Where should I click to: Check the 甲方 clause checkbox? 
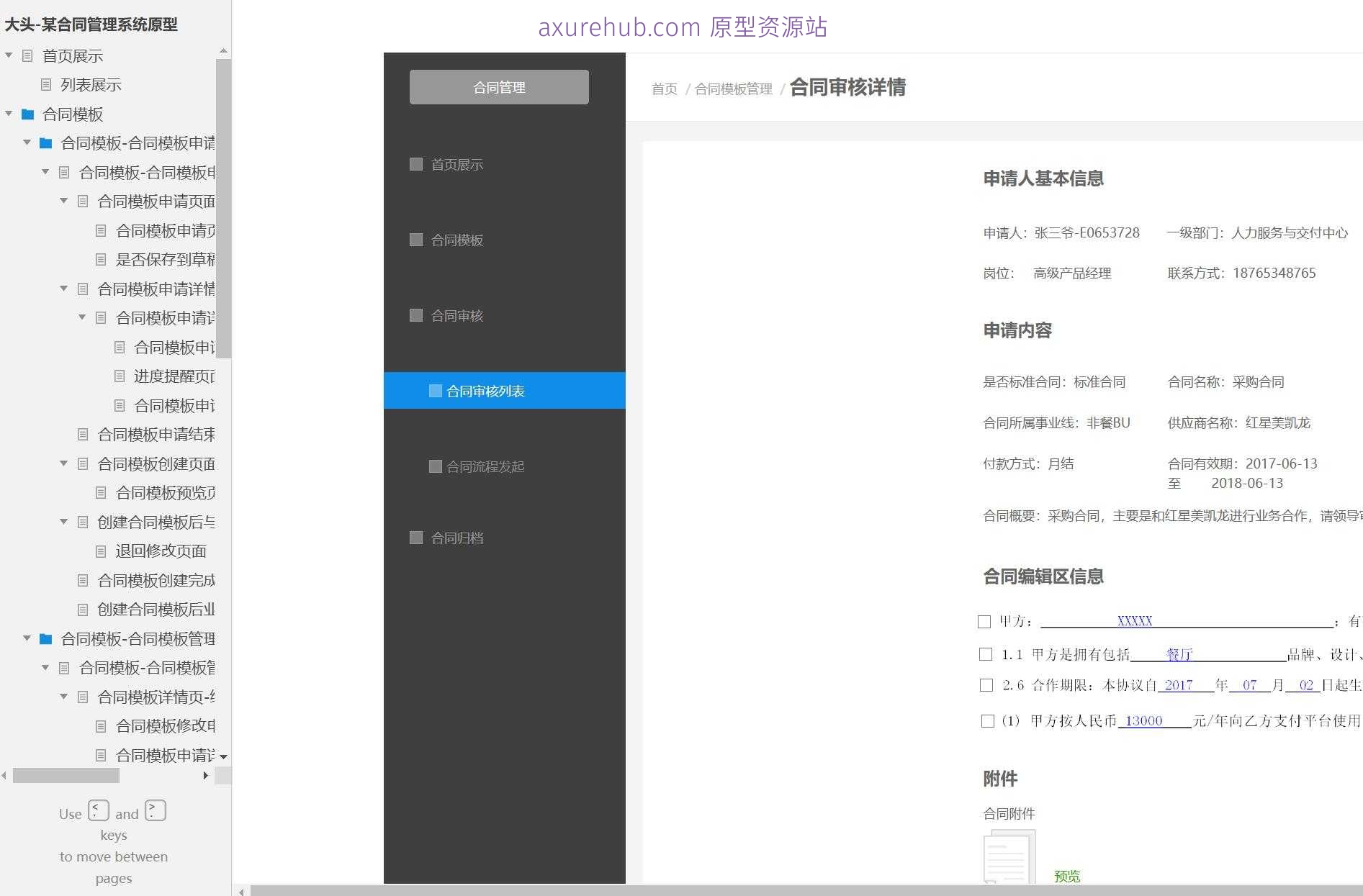point(984,621)
